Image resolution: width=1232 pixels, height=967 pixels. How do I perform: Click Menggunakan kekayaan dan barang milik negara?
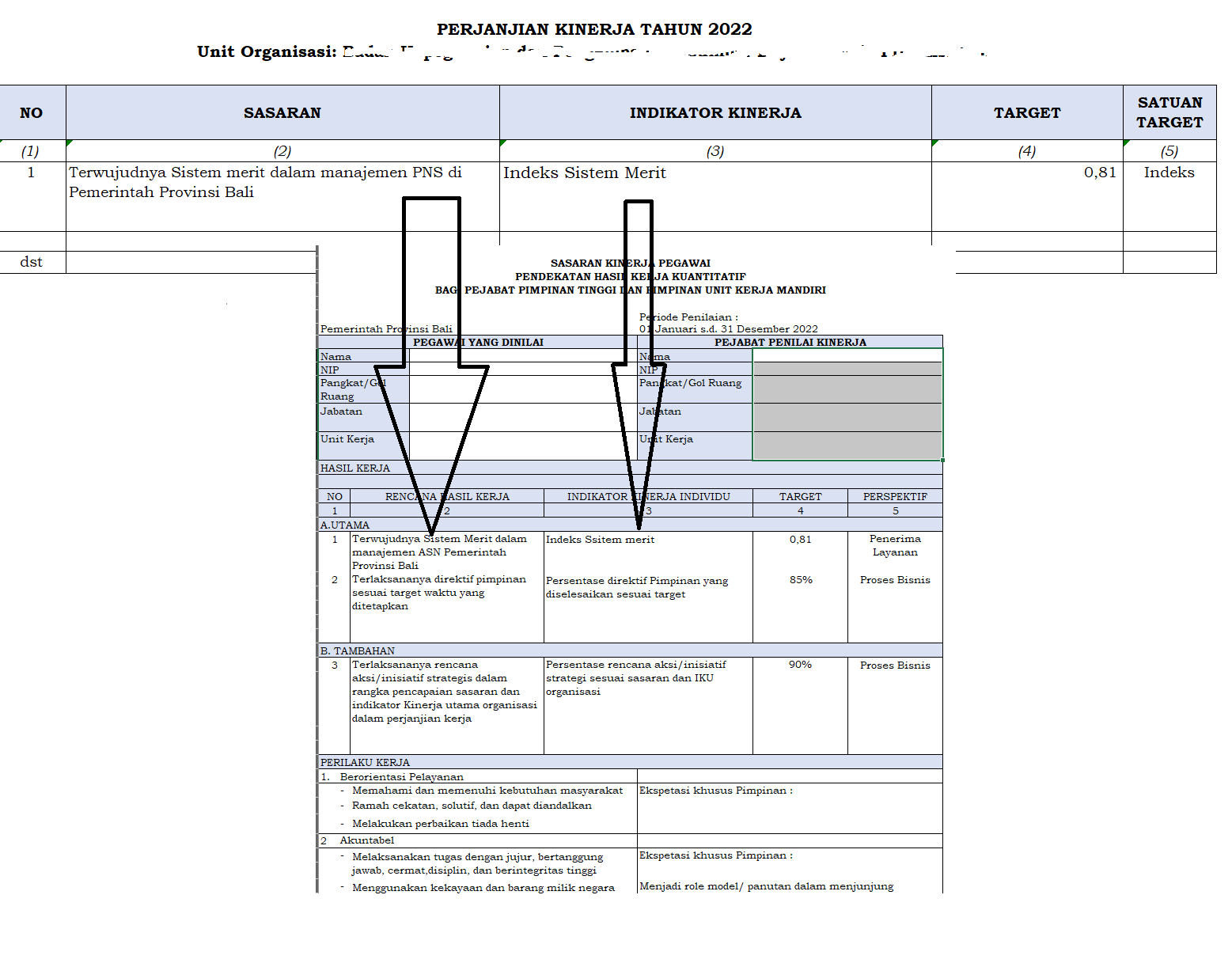(x=483, y=887)
